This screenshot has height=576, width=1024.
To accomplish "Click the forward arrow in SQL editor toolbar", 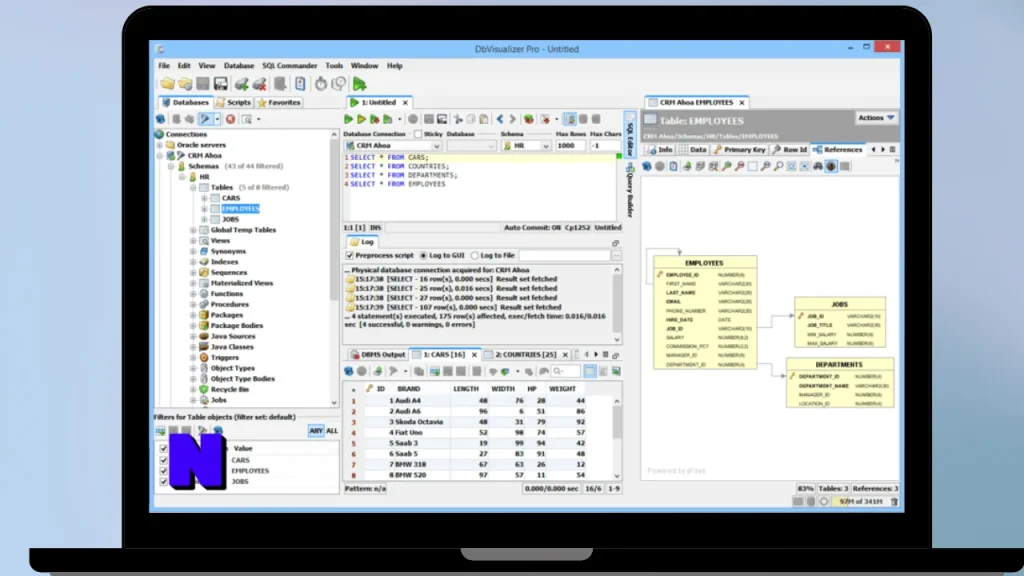I will tap(513, 120).
